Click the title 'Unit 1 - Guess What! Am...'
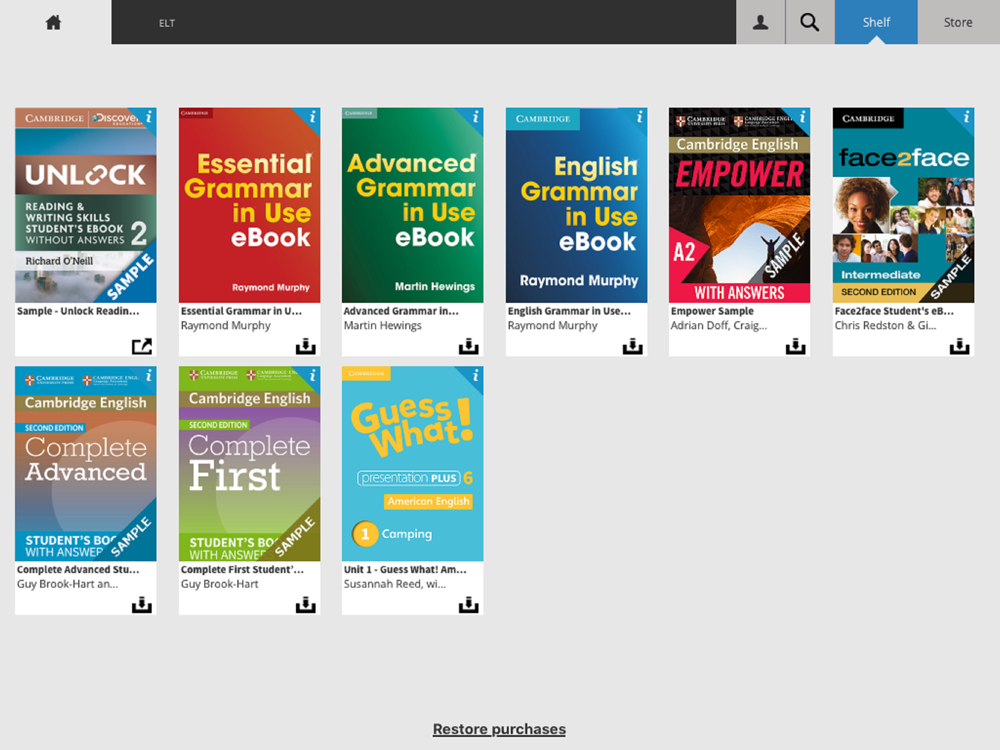The image size is (1000, 750). [x=405, y=570]
